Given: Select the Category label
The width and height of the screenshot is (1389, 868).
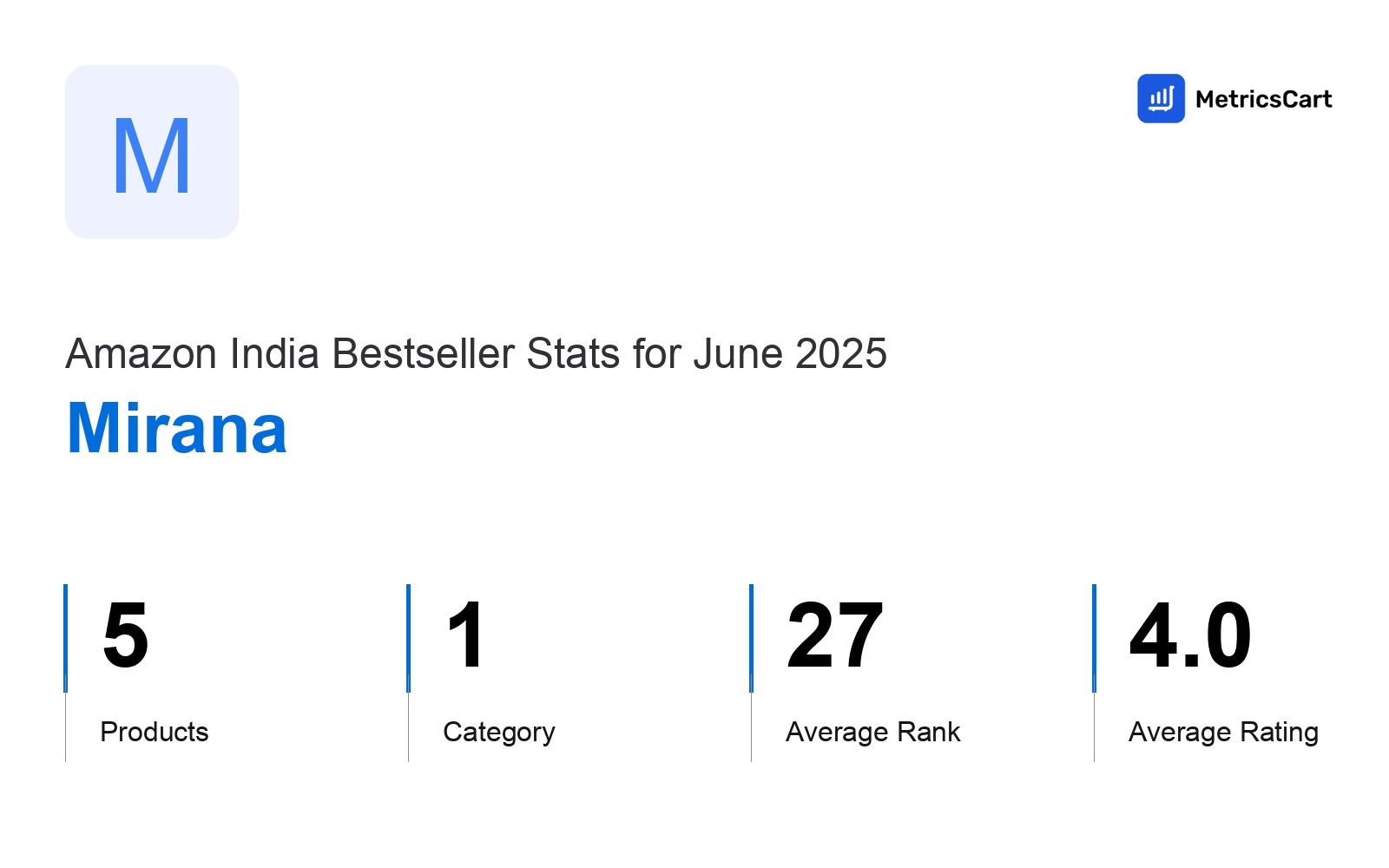Looking at the screenshot, I should click(x=499, y=733).
